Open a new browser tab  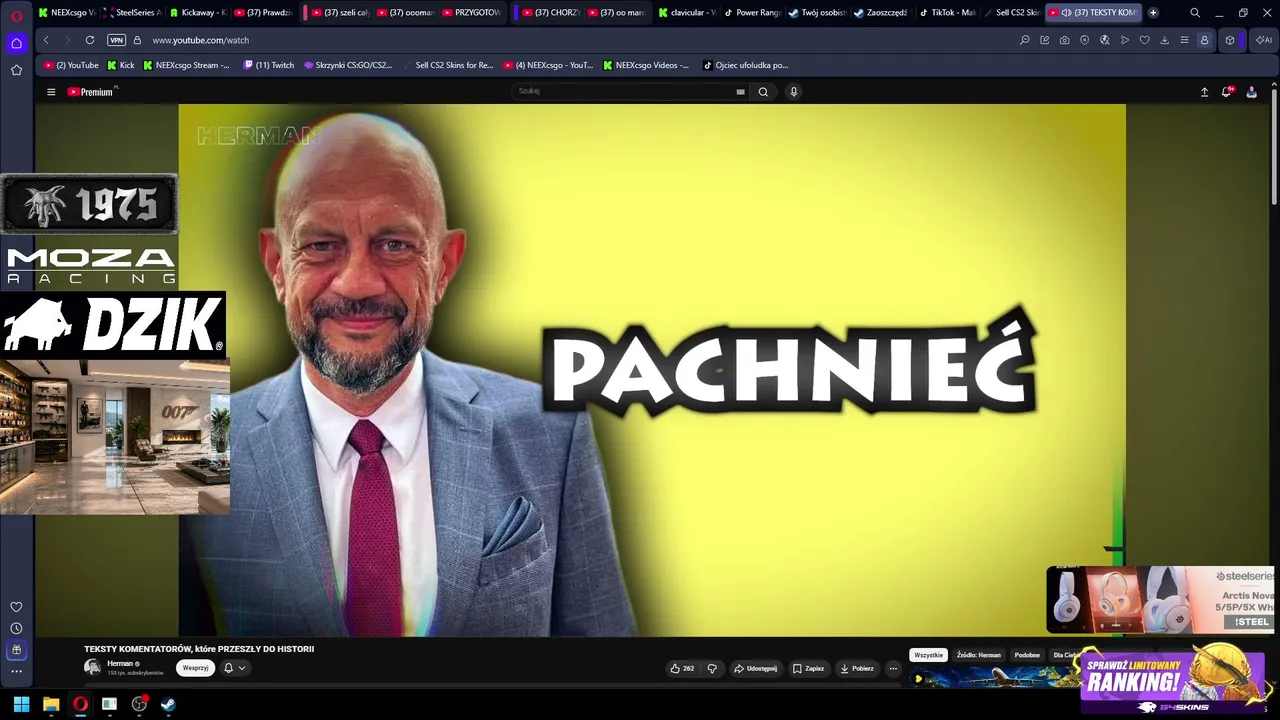coord(1153,13)
